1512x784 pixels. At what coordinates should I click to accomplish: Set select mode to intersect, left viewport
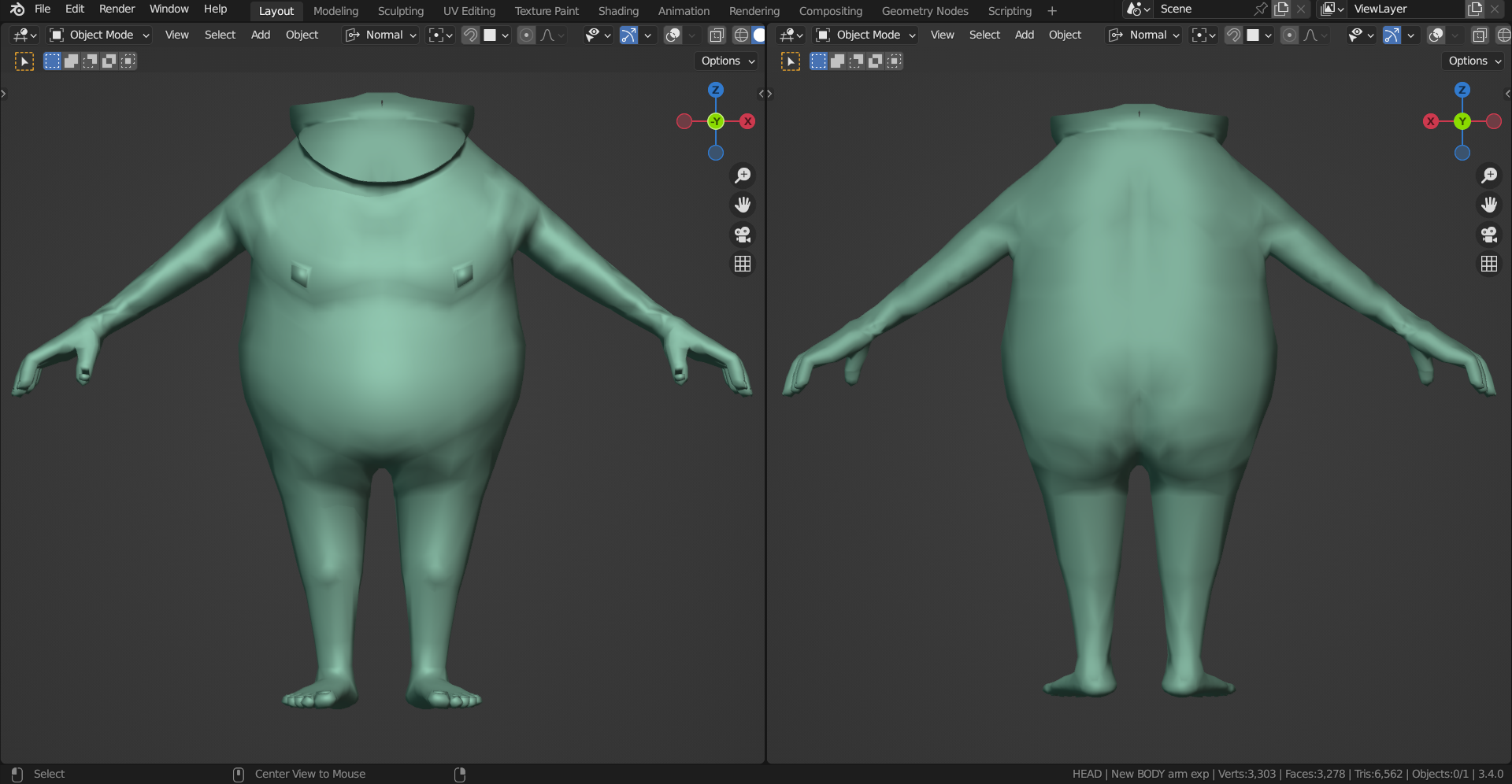(128, 61)
